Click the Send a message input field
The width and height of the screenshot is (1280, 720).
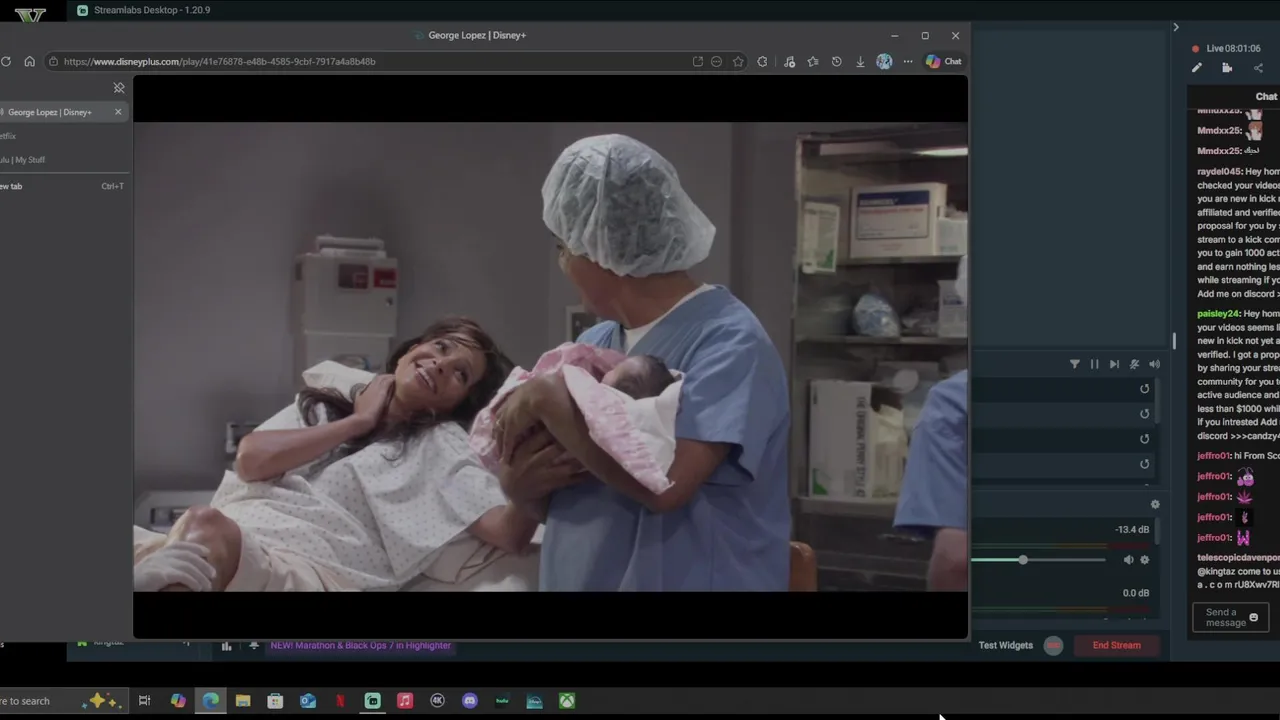click(1230, 618)
